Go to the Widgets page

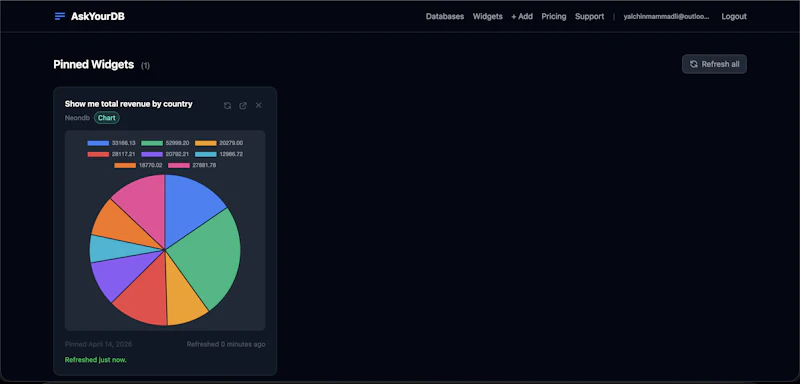tap(487, 16)
